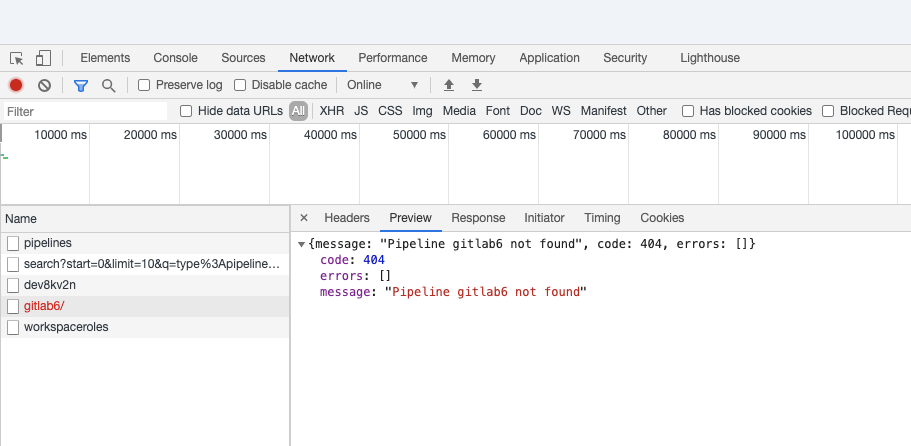911x446 pixels.
Task: Open the Sources tab
Action: 243,58
